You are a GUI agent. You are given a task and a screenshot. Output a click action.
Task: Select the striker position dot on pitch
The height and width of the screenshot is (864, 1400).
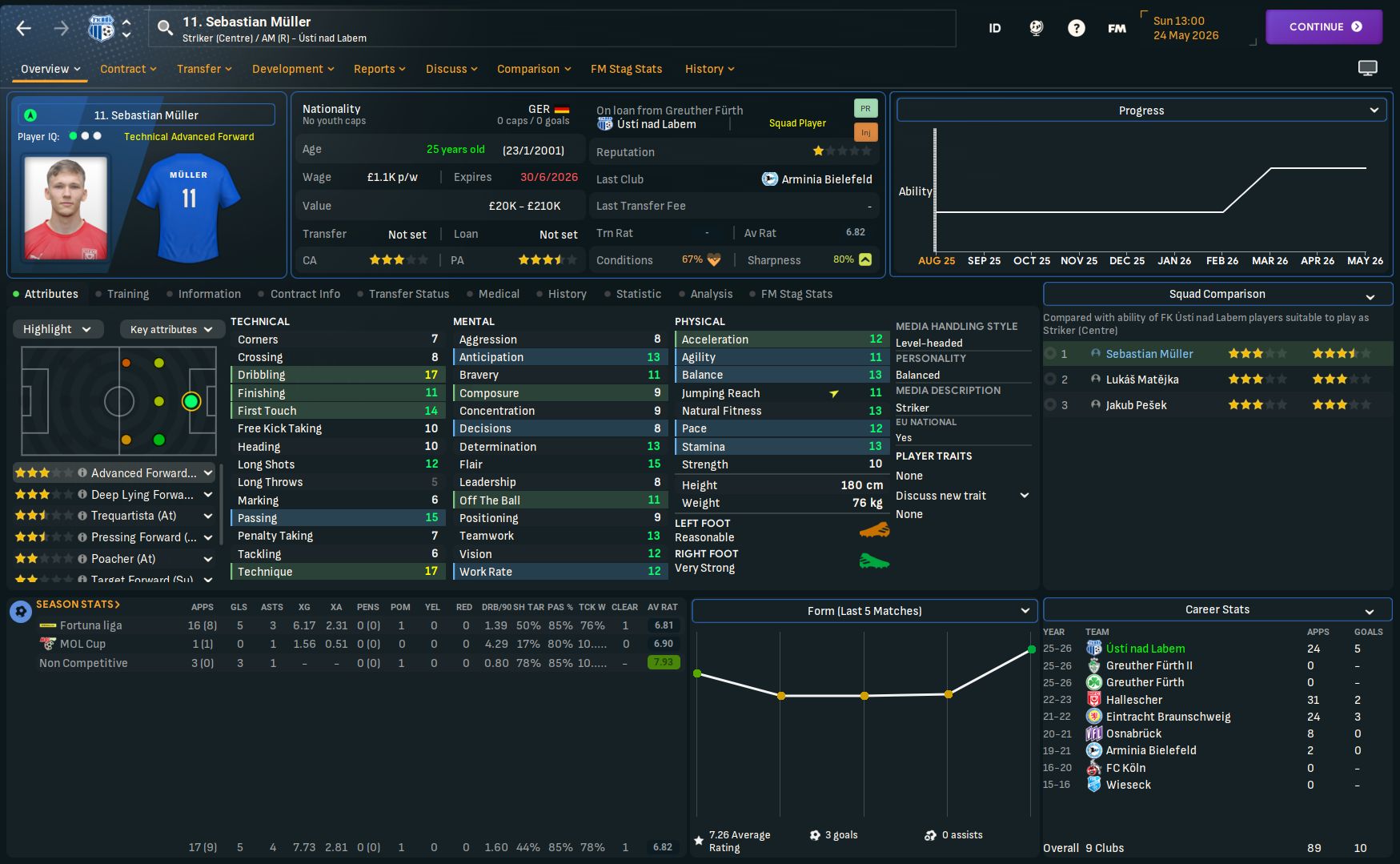point(191,401)
